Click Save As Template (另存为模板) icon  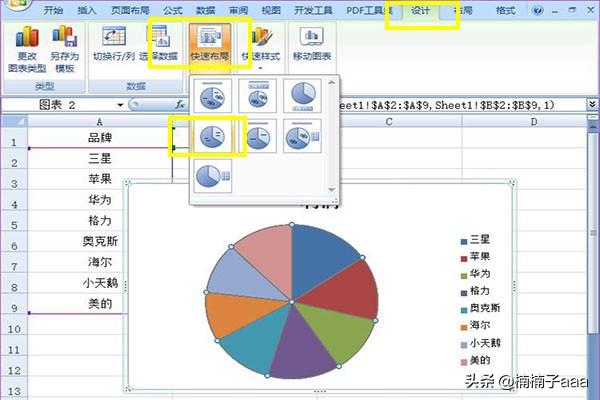(x=65, y=38)
